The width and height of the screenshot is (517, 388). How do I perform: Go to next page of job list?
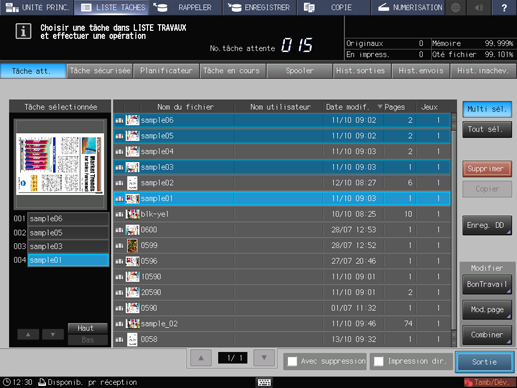coord(264,358)
